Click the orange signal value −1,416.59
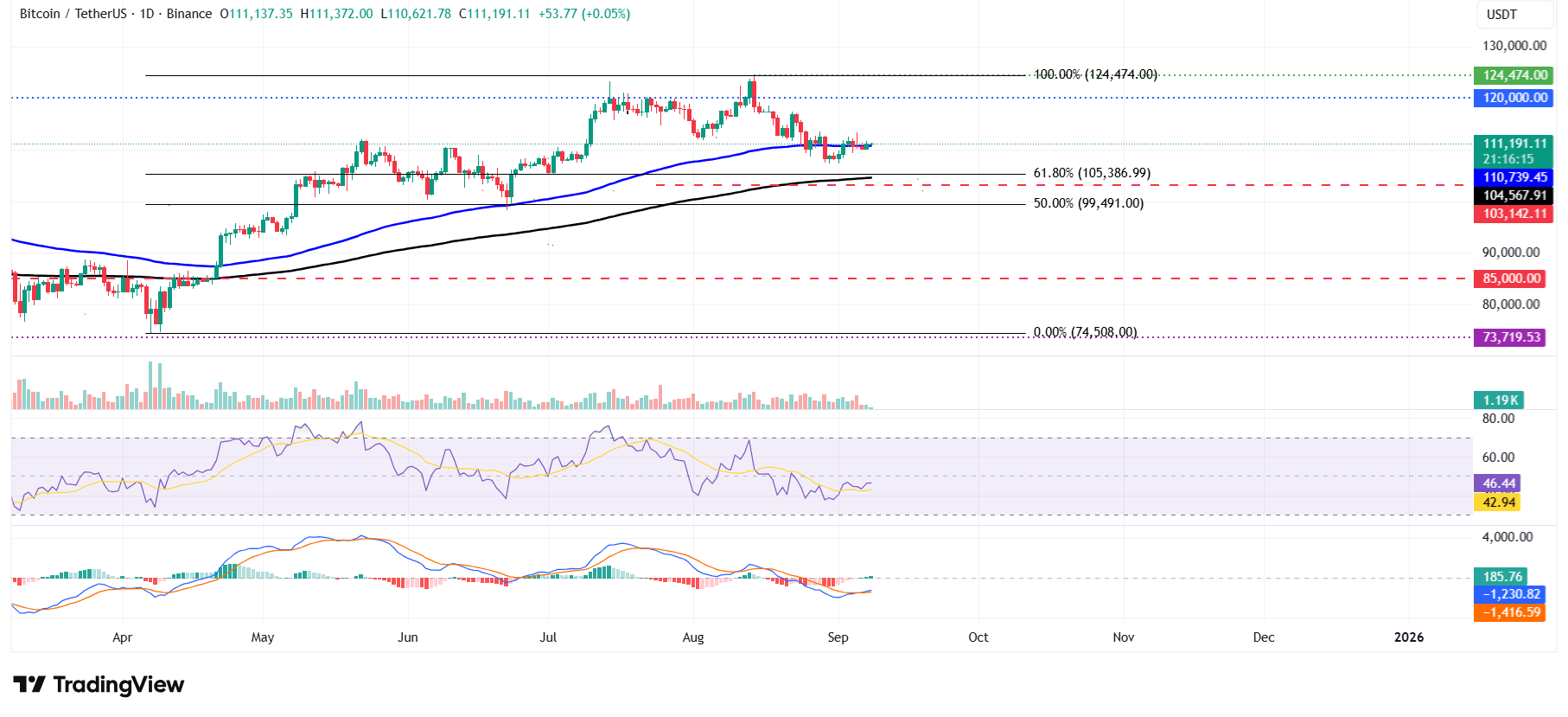The width and height of the screenshot is (1568, 717). [x=1510, y=612]
